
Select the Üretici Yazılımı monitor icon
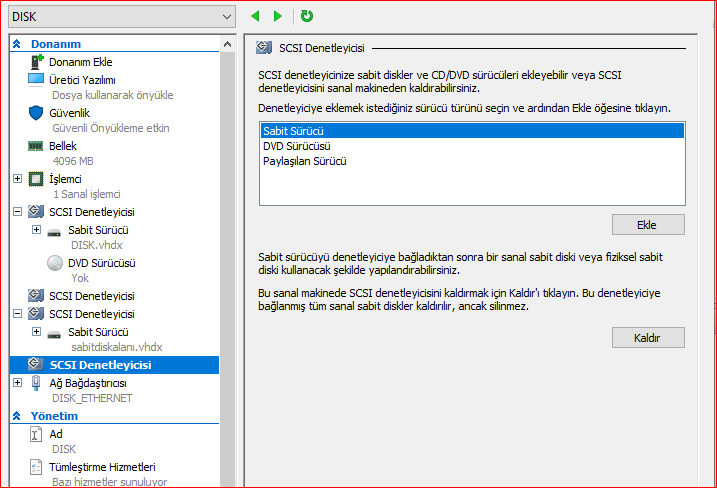click(x=36, y=80)
